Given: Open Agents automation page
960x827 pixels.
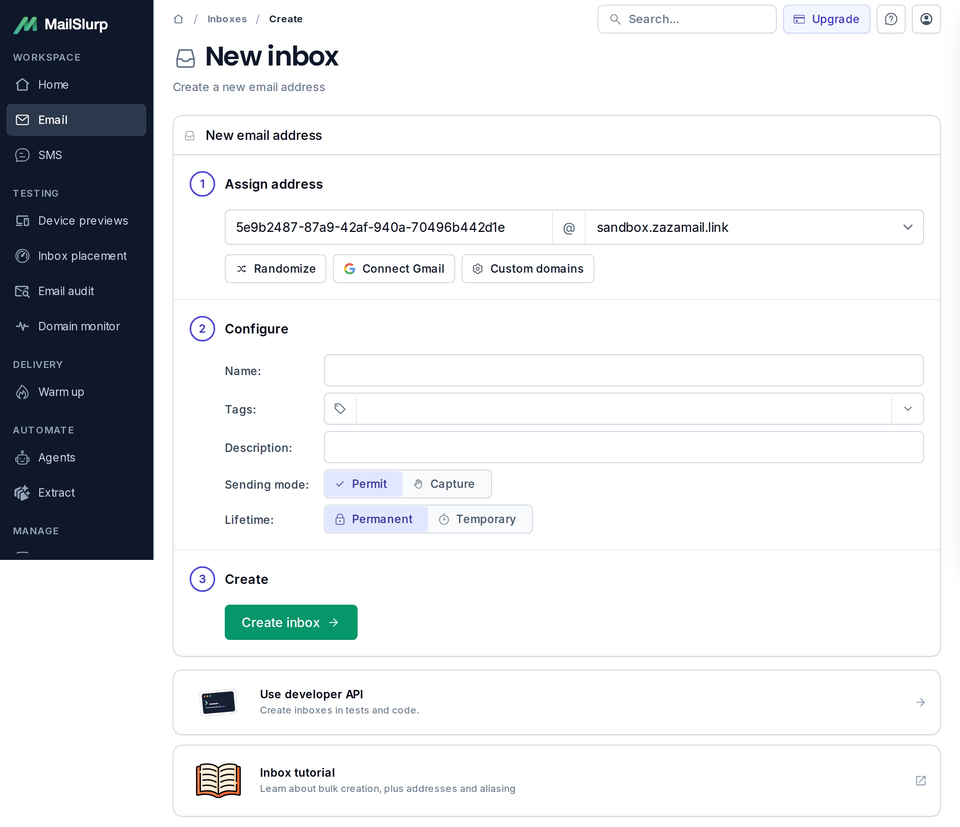Looking at the screenshot, I should (76, 457).
